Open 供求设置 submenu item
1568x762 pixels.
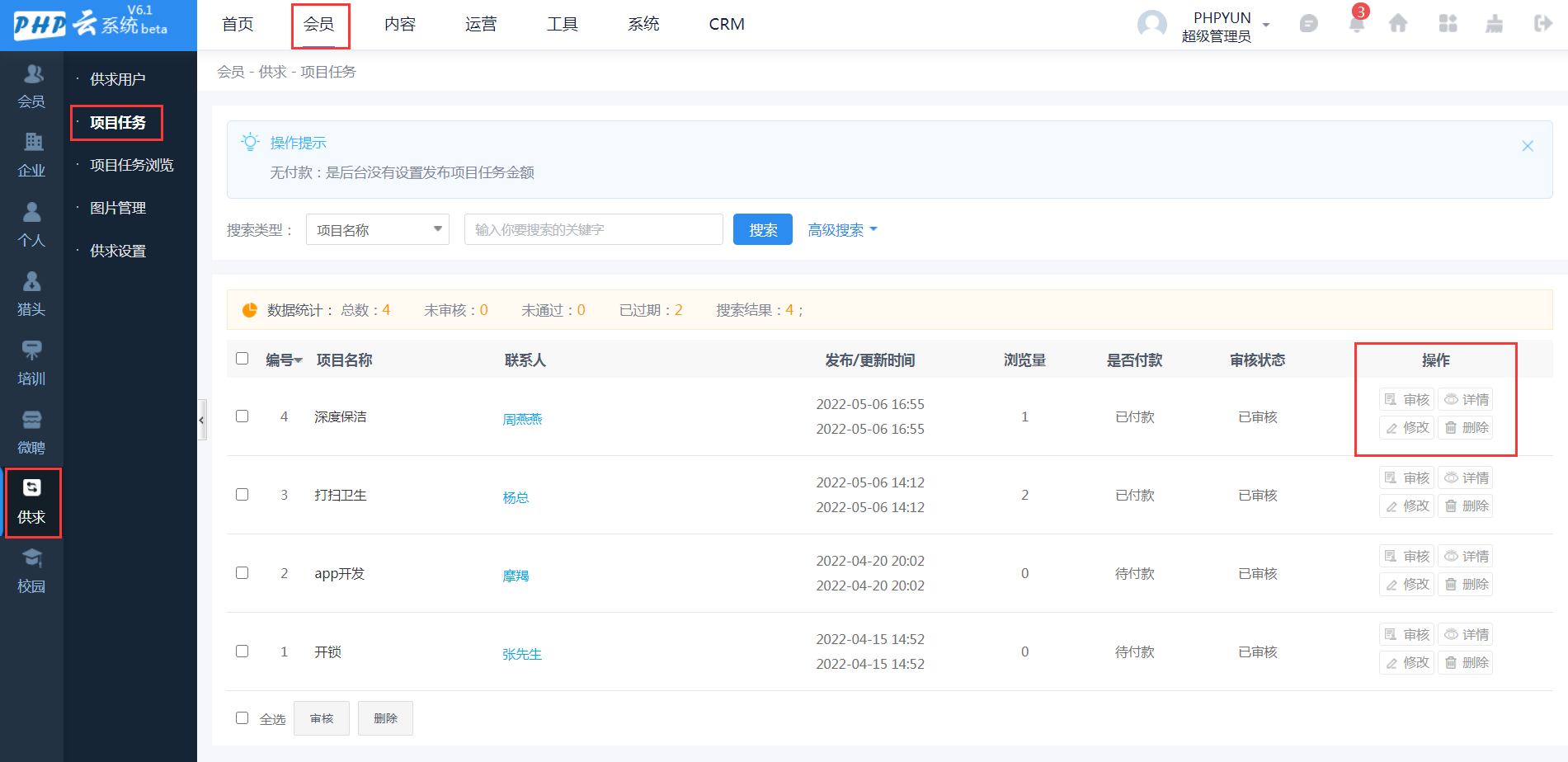pyautogui.click(x=118, y=251)
